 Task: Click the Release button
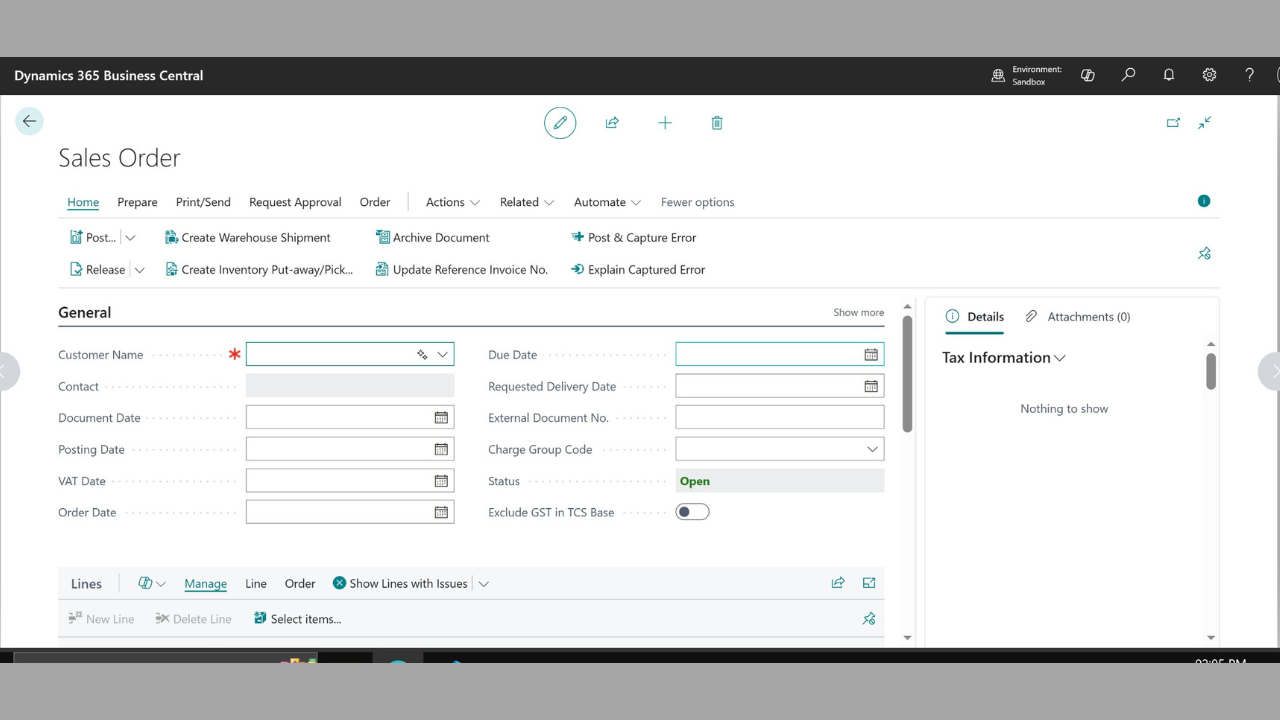(97, 270)
